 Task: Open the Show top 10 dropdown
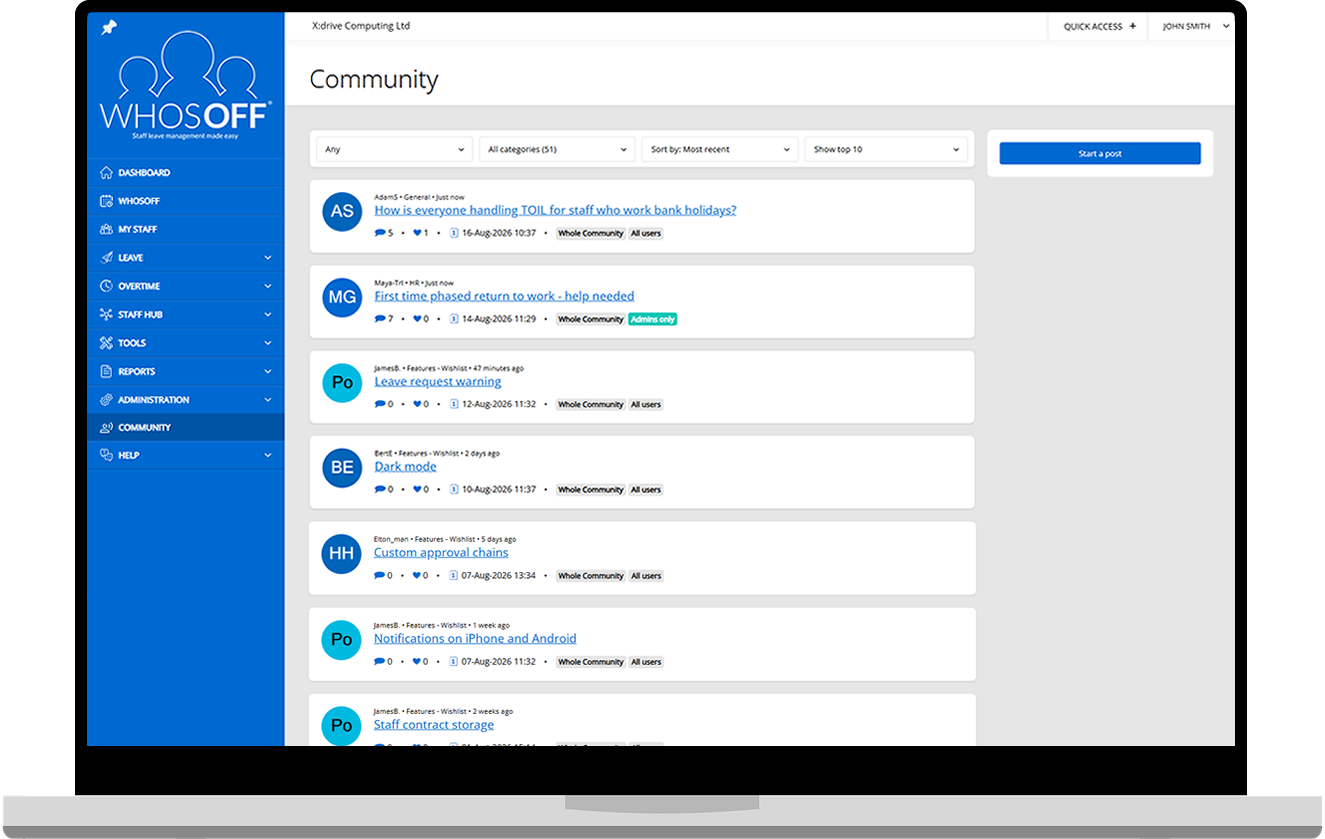(886, 150)
